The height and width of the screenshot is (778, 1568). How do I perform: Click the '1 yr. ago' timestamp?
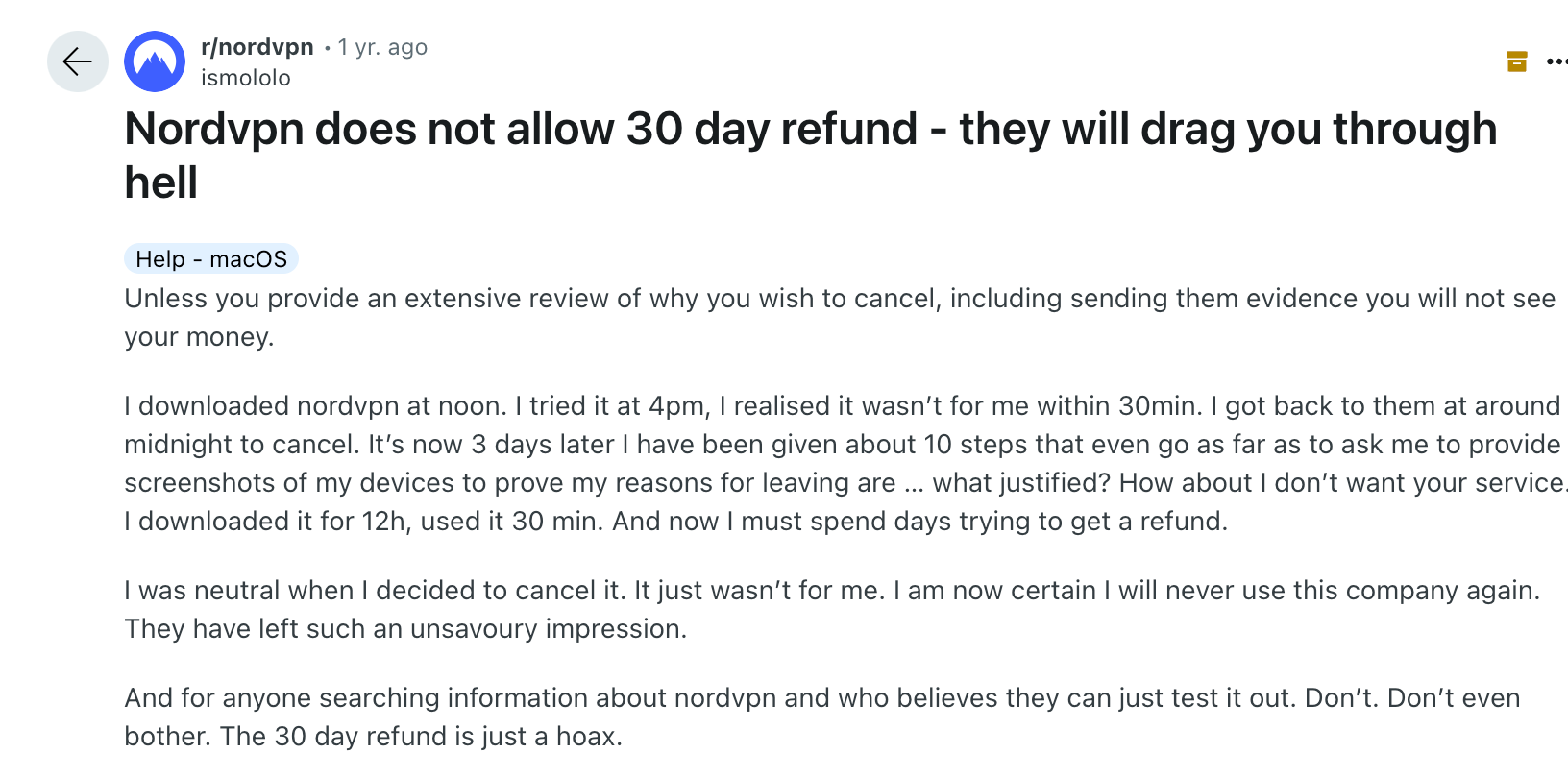click(382, 47)
